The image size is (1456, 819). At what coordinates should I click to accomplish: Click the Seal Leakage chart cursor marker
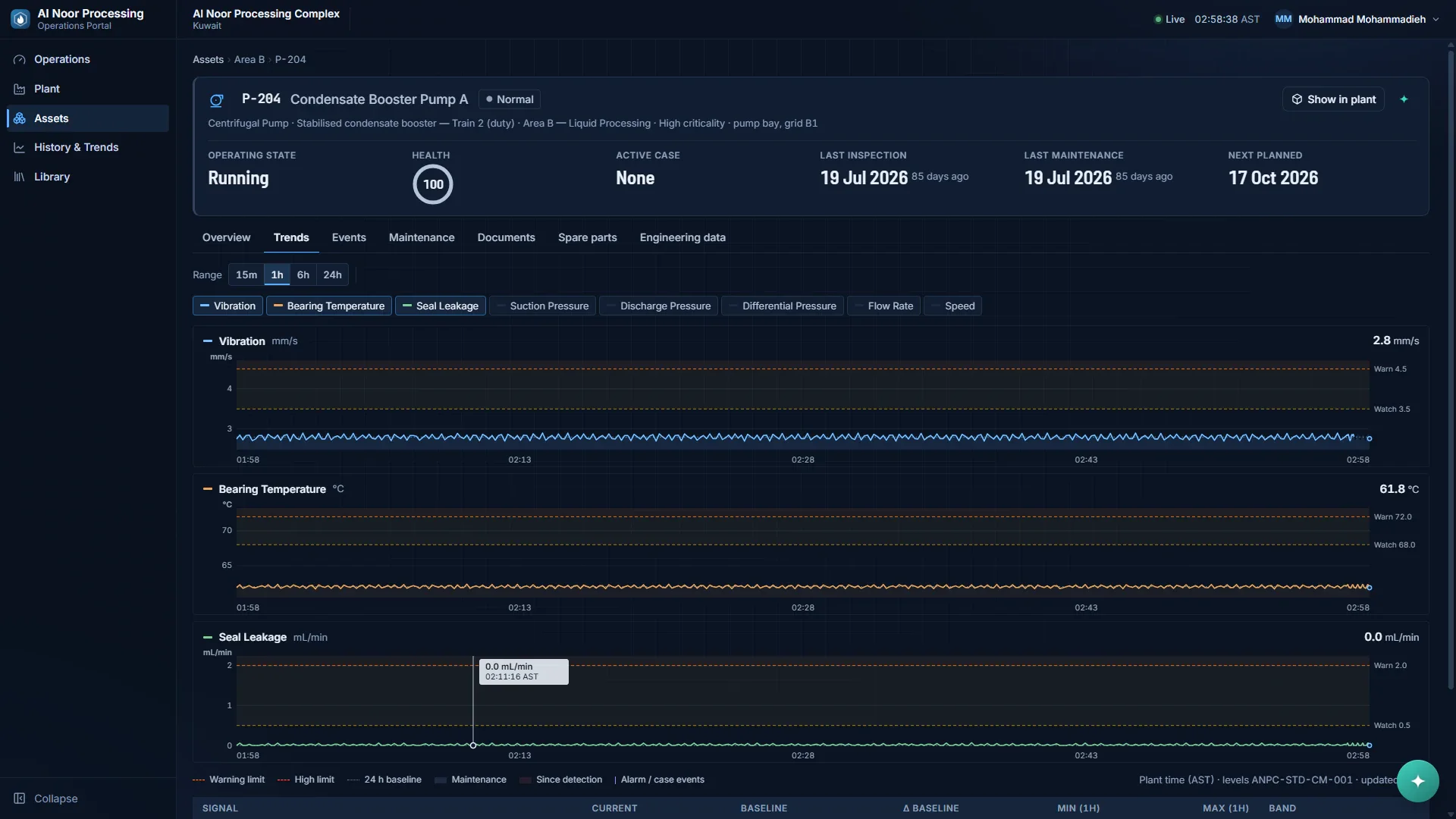point(473,745)
